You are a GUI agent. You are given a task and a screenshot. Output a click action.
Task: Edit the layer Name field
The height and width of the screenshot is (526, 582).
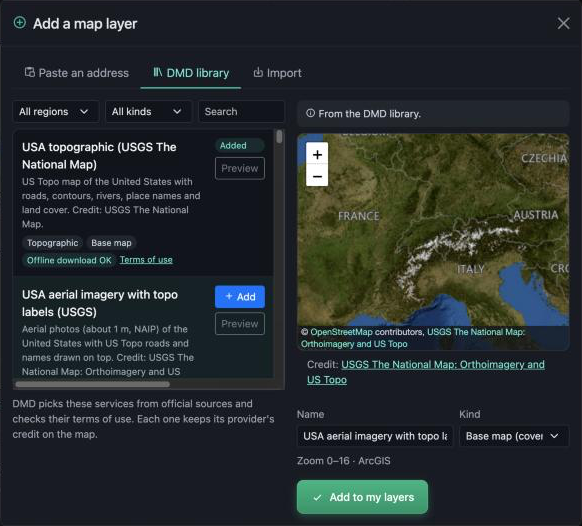375,436
